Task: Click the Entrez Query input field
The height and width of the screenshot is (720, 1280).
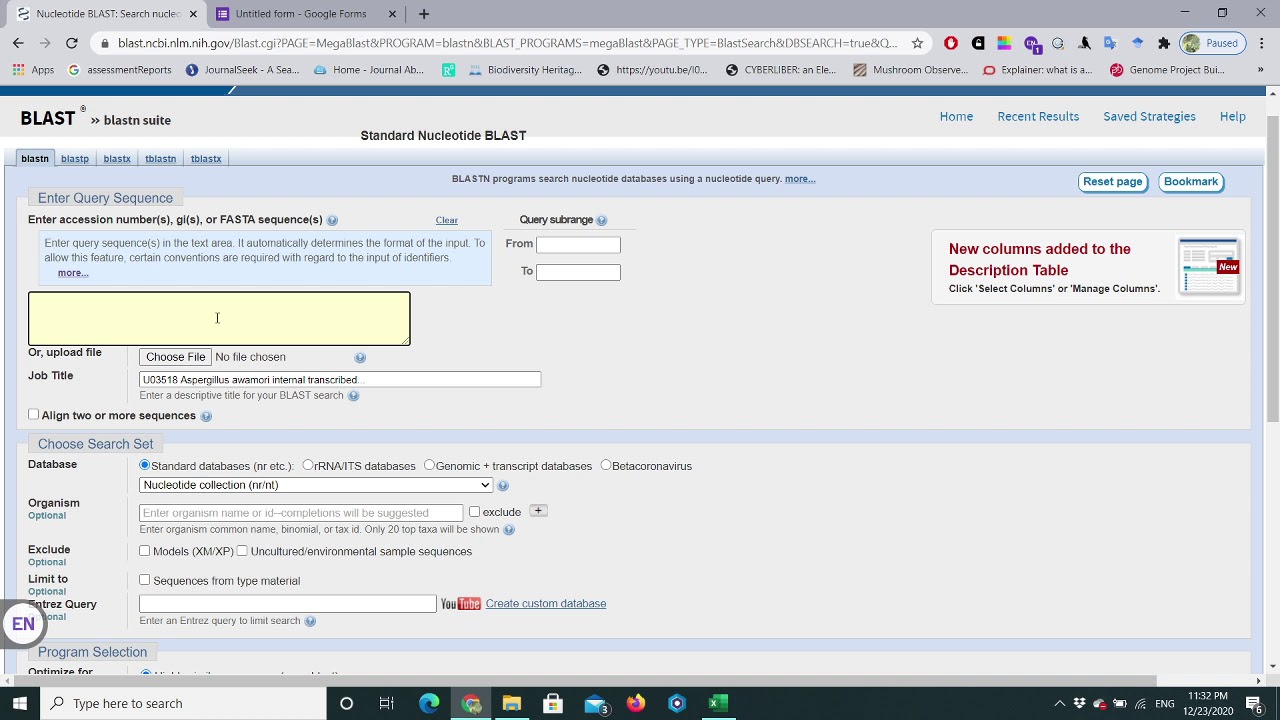Action: click(288, 604)
